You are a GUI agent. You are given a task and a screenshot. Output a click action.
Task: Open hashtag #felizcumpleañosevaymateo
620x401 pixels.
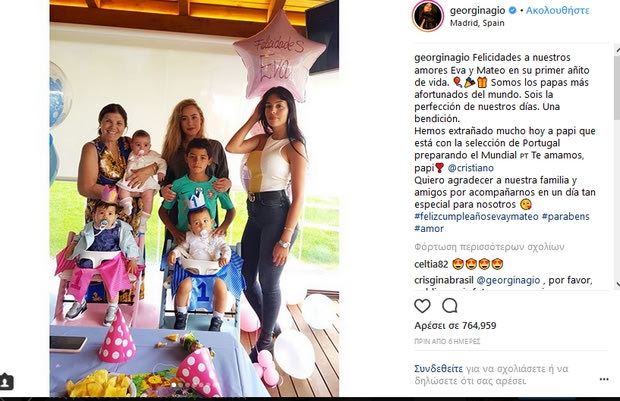(x=476, y=217)
